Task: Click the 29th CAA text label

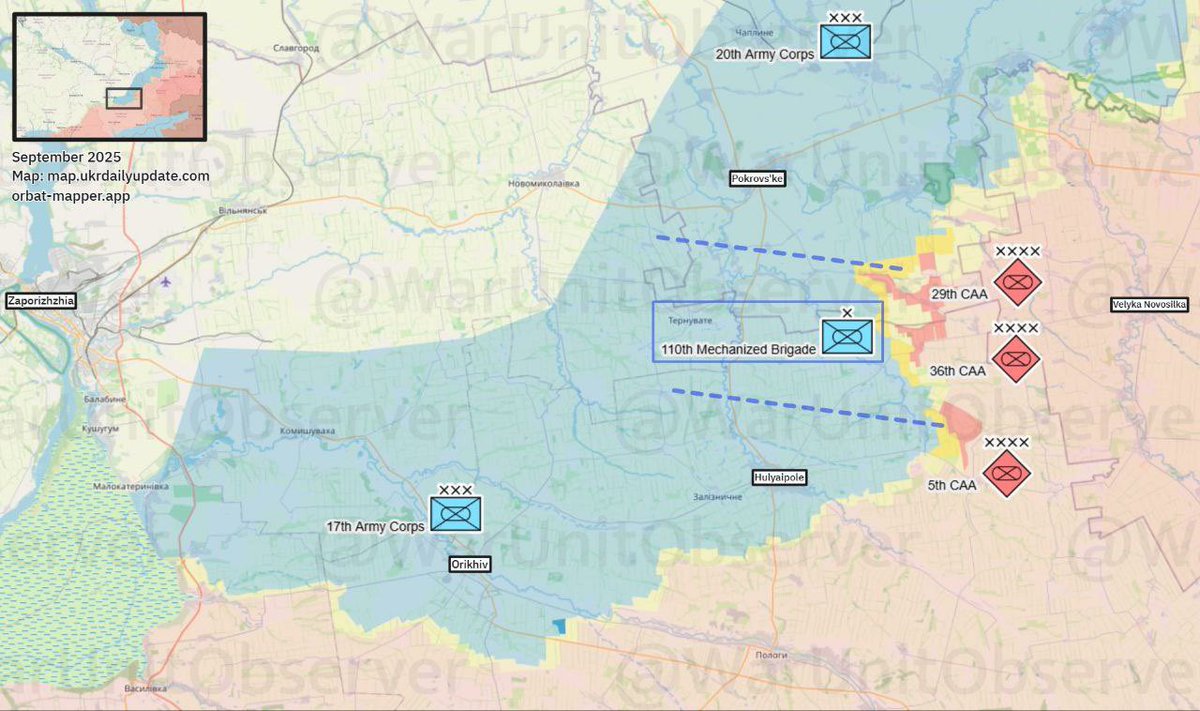Action: pos(959,294)
